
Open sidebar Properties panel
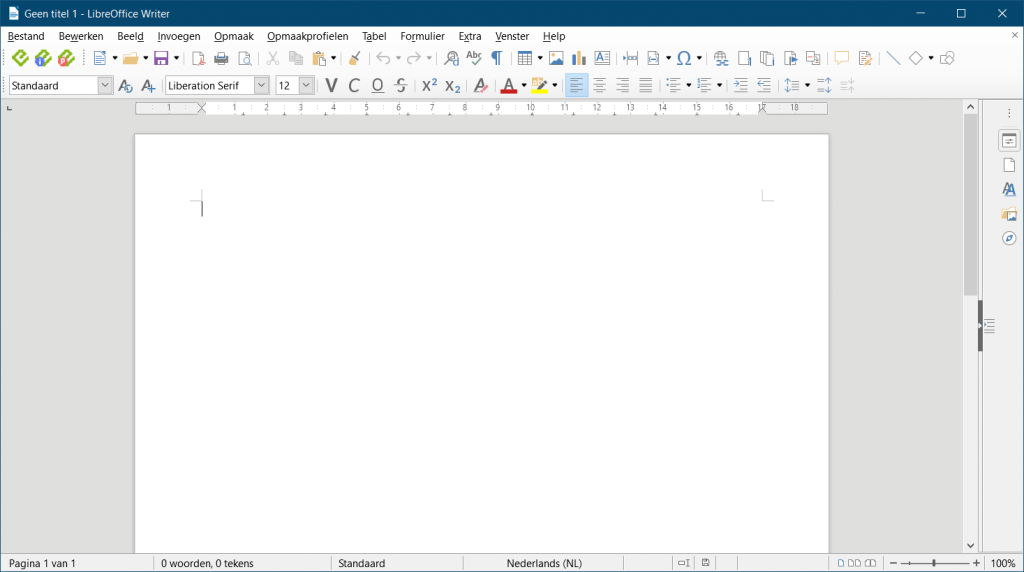[x=1009, y=140]
